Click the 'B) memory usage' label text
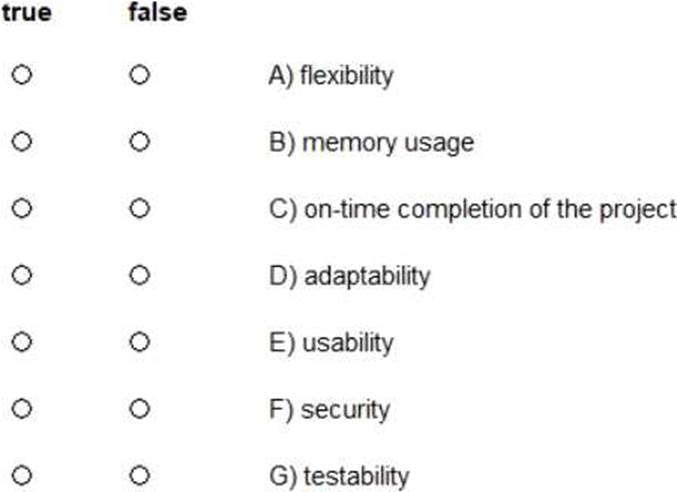Image resolution: width=677 pixels, height=492 pixels. 371,143
